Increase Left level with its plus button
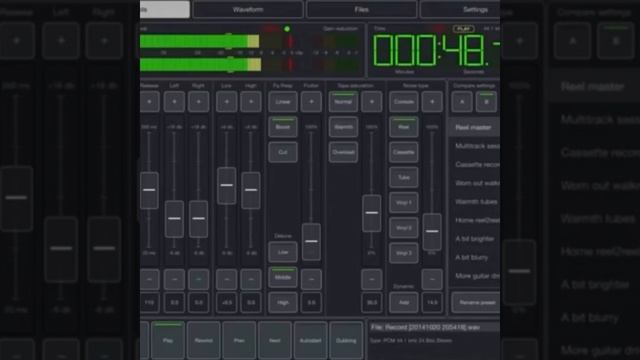The image size is (640, 360). [x=174, y=102]
